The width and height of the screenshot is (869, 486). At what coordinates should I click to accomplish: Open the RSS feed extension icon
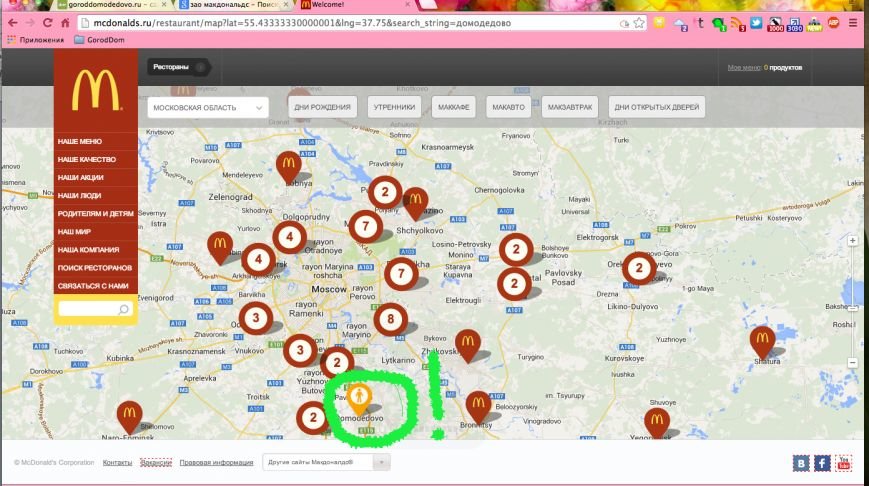coord(737,23)
